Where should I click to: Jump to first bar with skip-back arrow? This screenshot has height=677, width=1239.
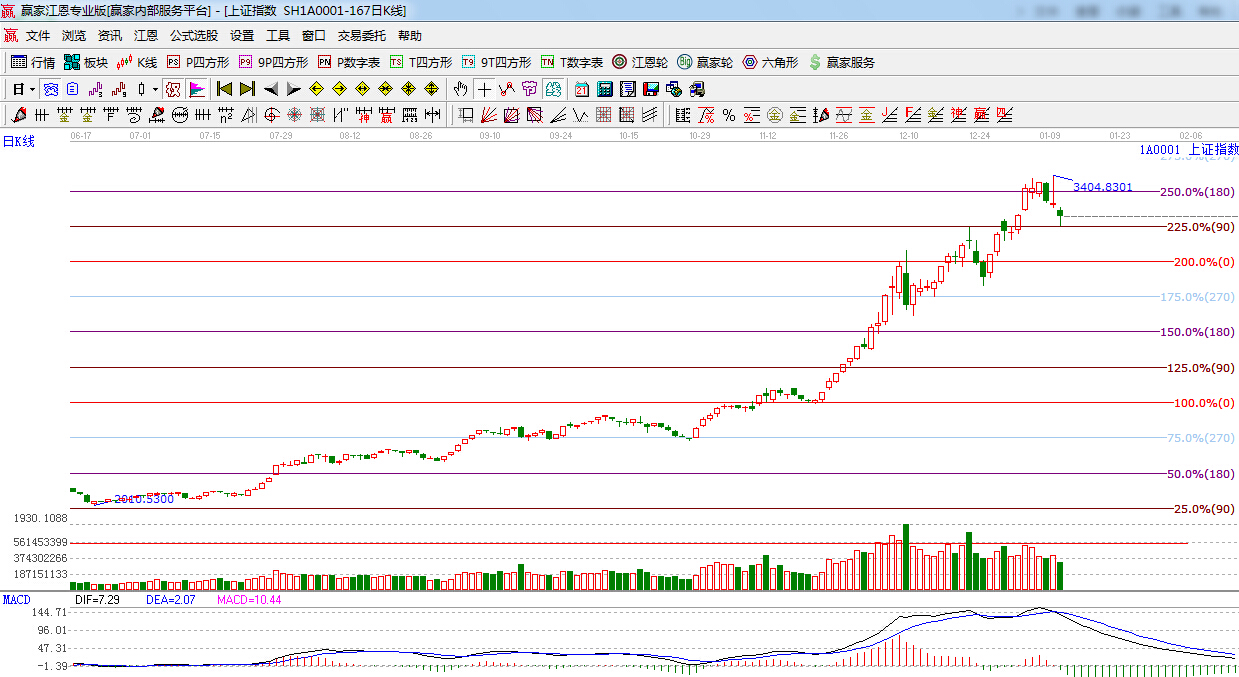tap(224, 89)
